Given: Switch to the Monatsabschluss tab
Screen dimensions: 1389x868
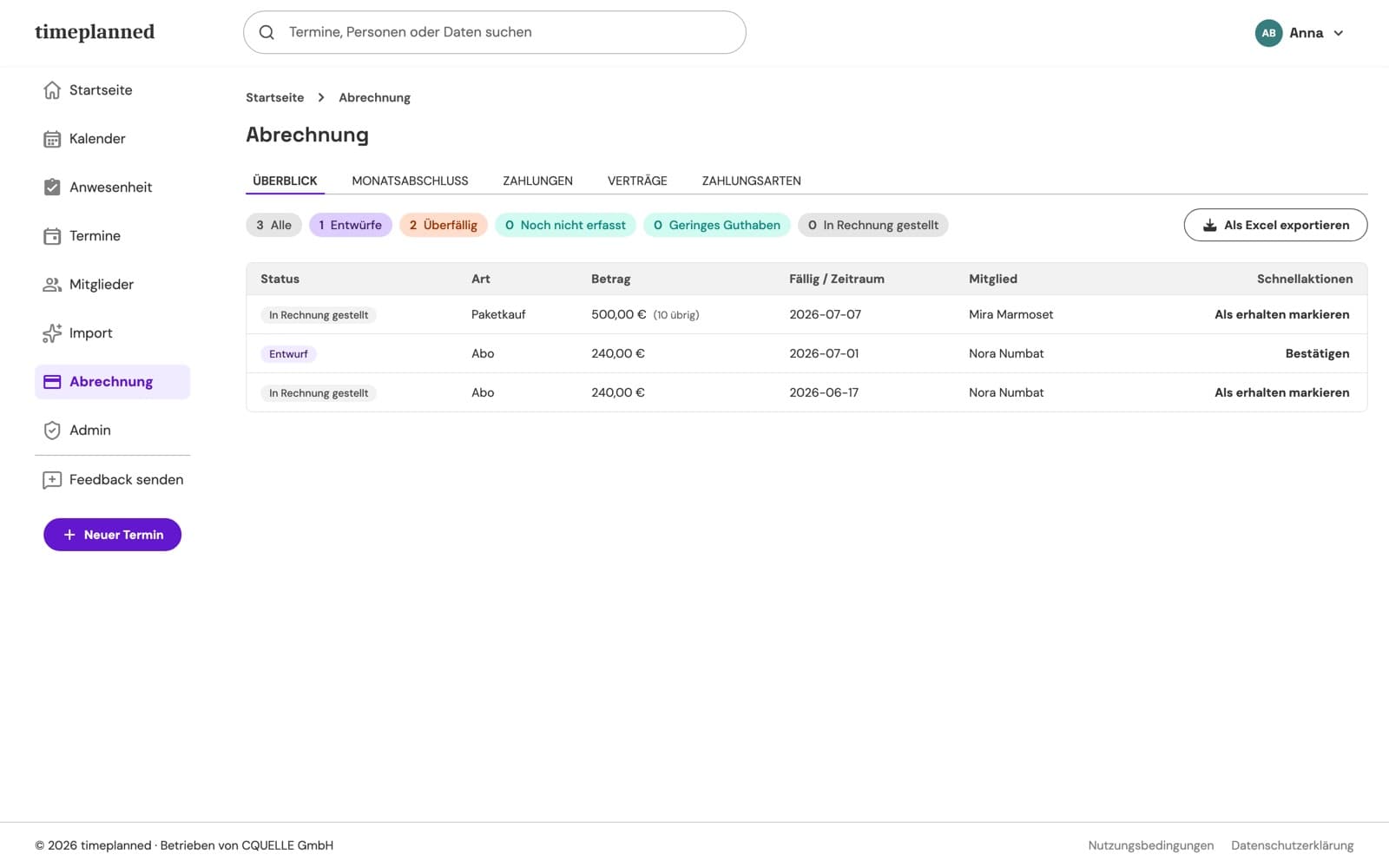Looking at the screenshot, I should tap(410, 181).
